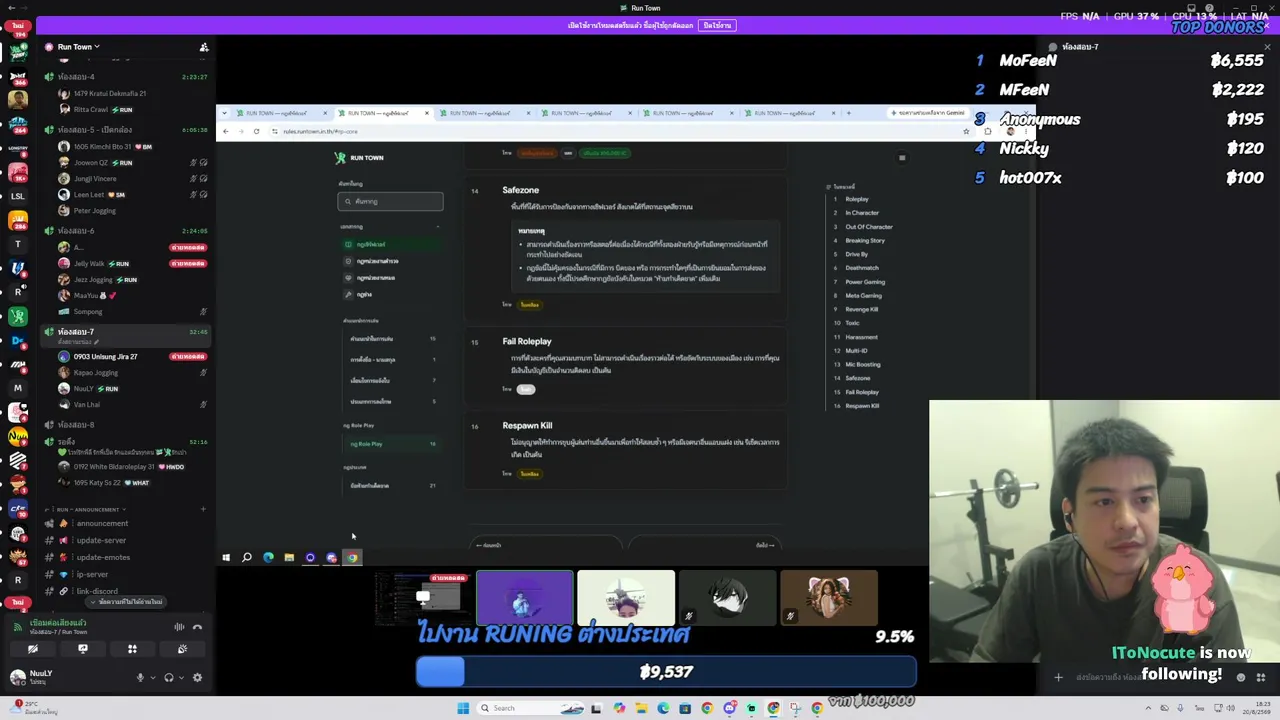Click the rules search field on Run Town site
1280x720 pixels.
[390, 202]
